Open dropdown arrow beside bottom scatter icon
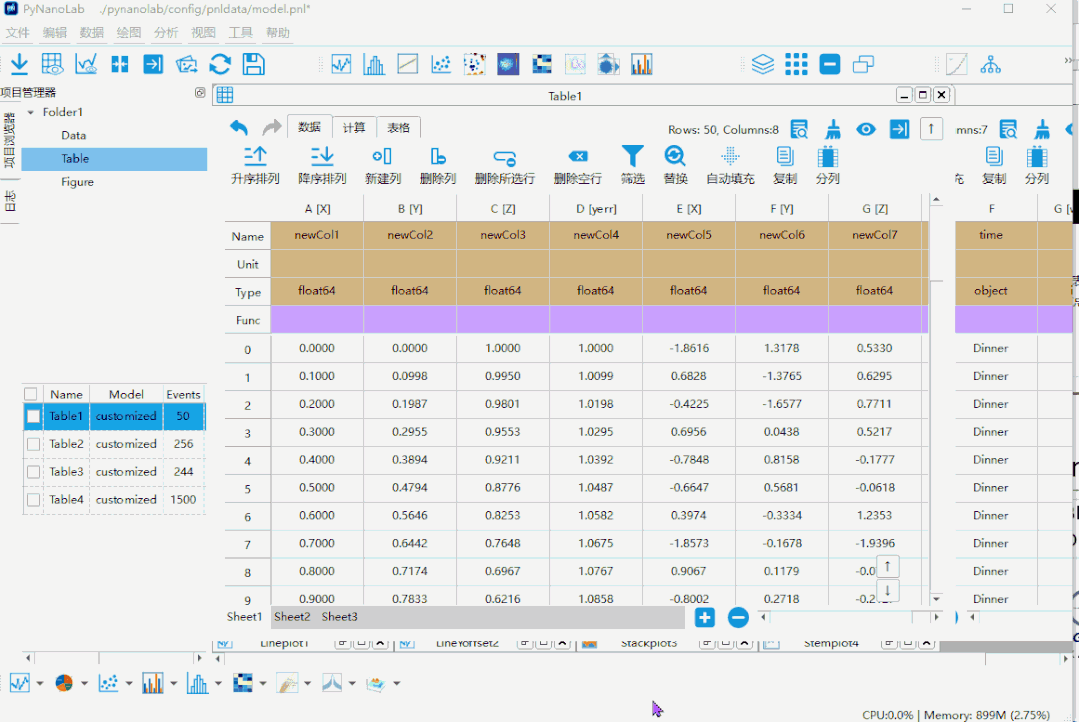 pos(129,683)
